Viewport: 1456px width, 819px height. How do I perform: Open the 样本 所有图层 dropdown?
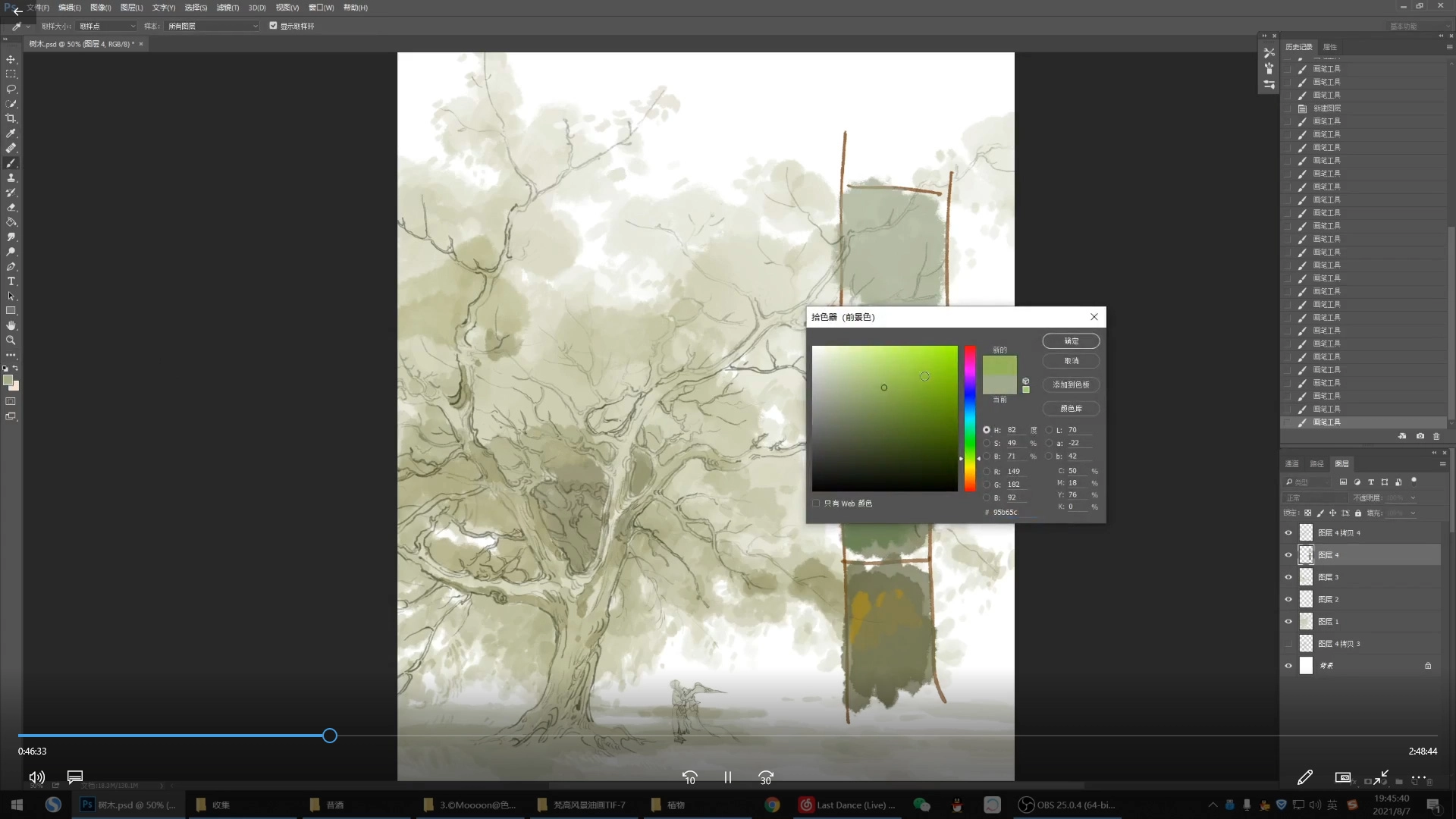(212, 26)
